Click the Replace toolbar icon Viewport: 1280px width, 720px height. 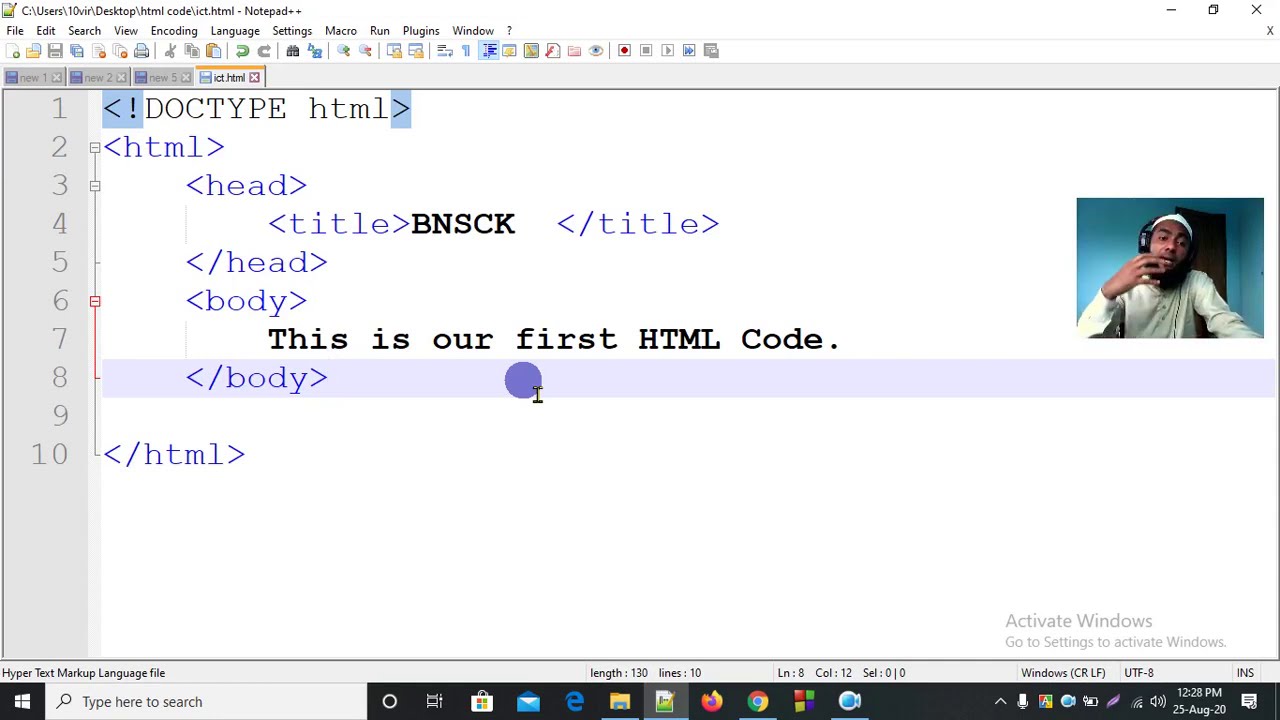[314, 51]
